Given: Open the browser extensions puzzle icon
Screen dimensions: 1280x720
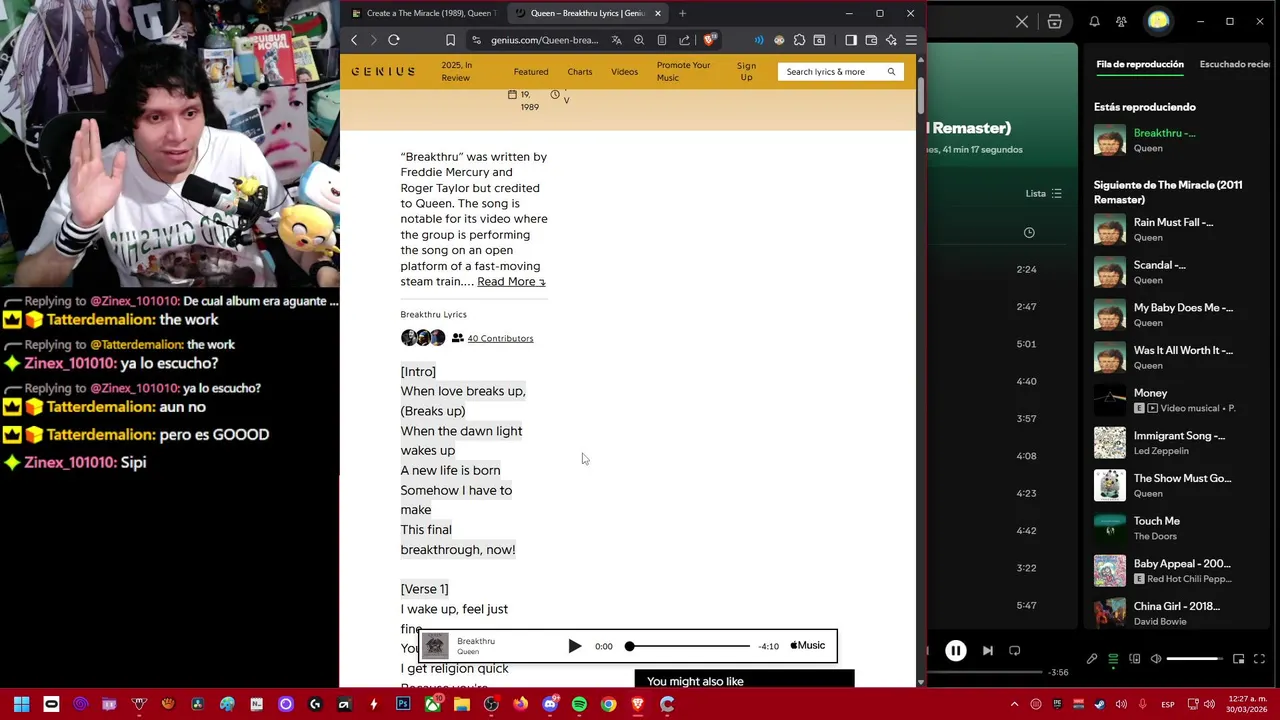Looking at the screenshot, I should (x=799, y=40).
